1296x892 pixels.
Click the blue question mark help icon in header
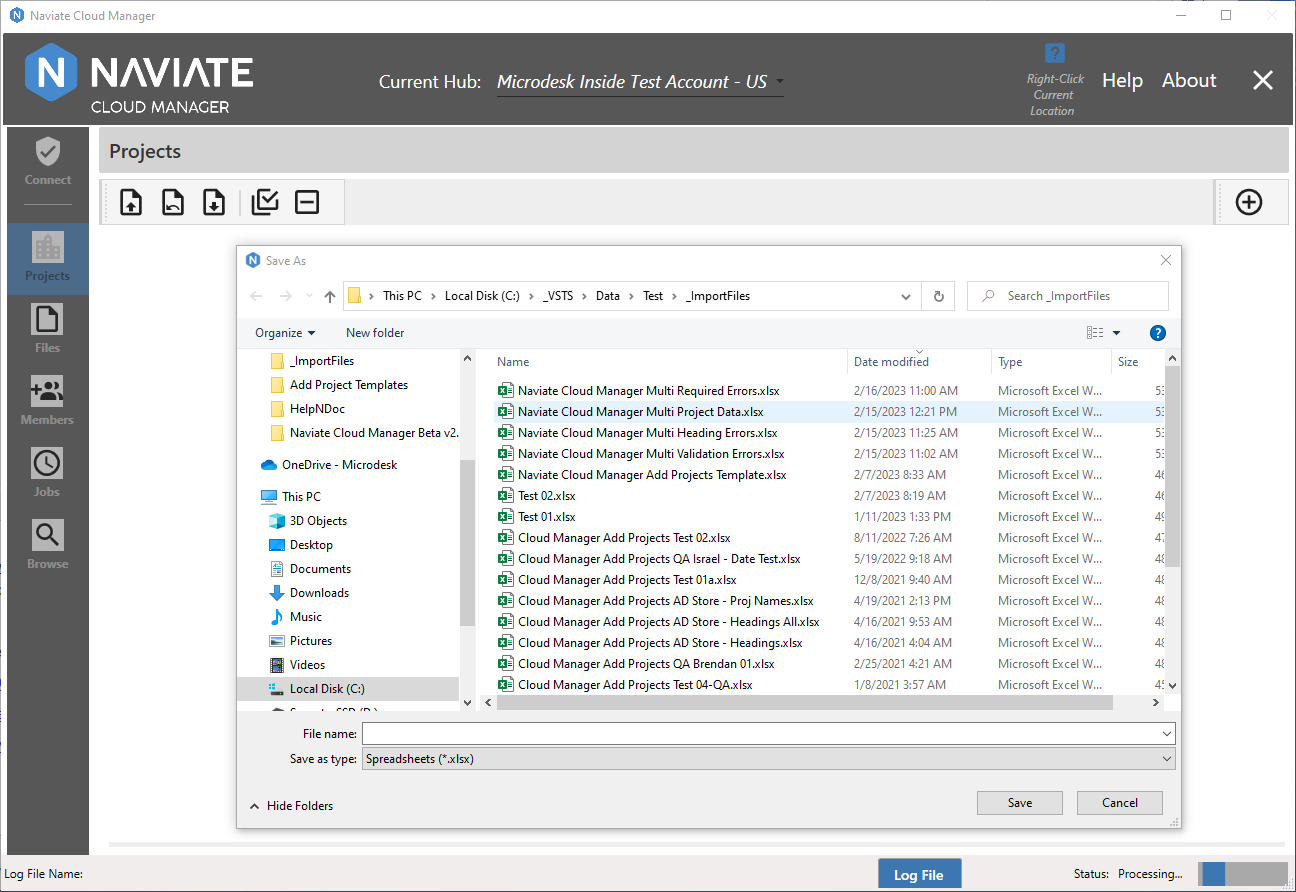[1055, 53]
